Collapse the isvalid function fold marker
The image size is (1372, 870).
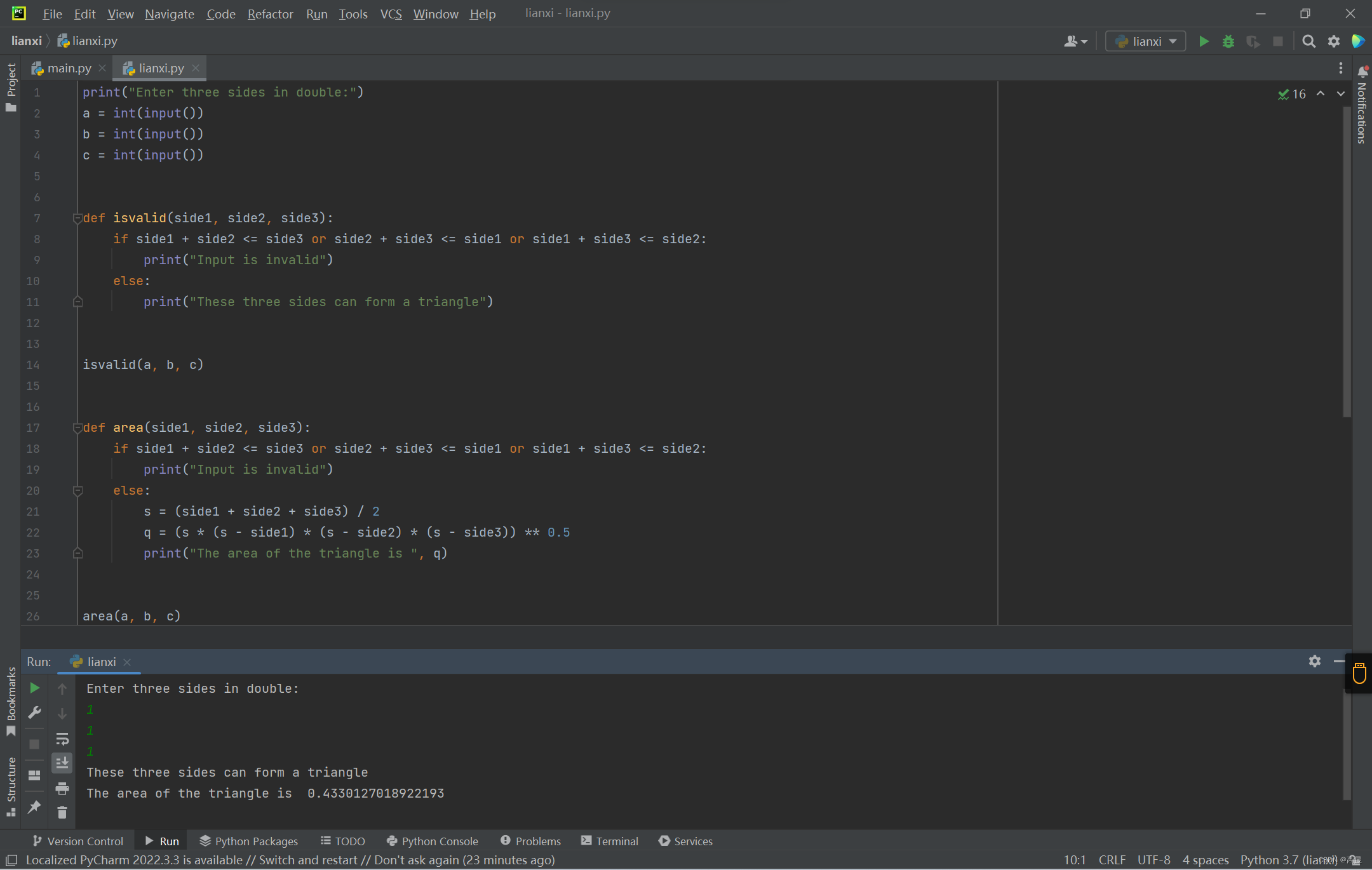click(x=77, y=218)
